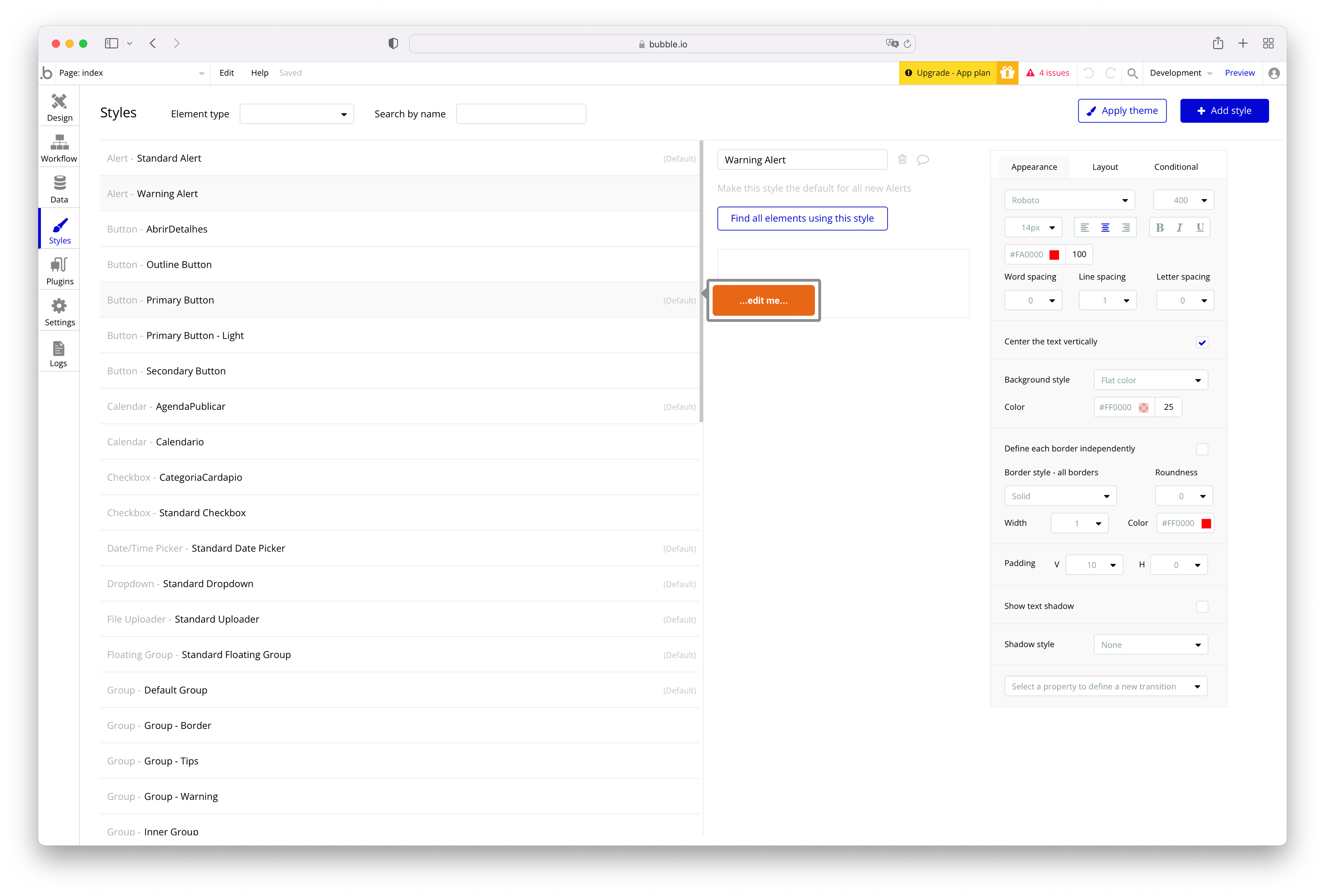Align text right
Viewport: 1325px width, 896px height.
click(1126, 227)
